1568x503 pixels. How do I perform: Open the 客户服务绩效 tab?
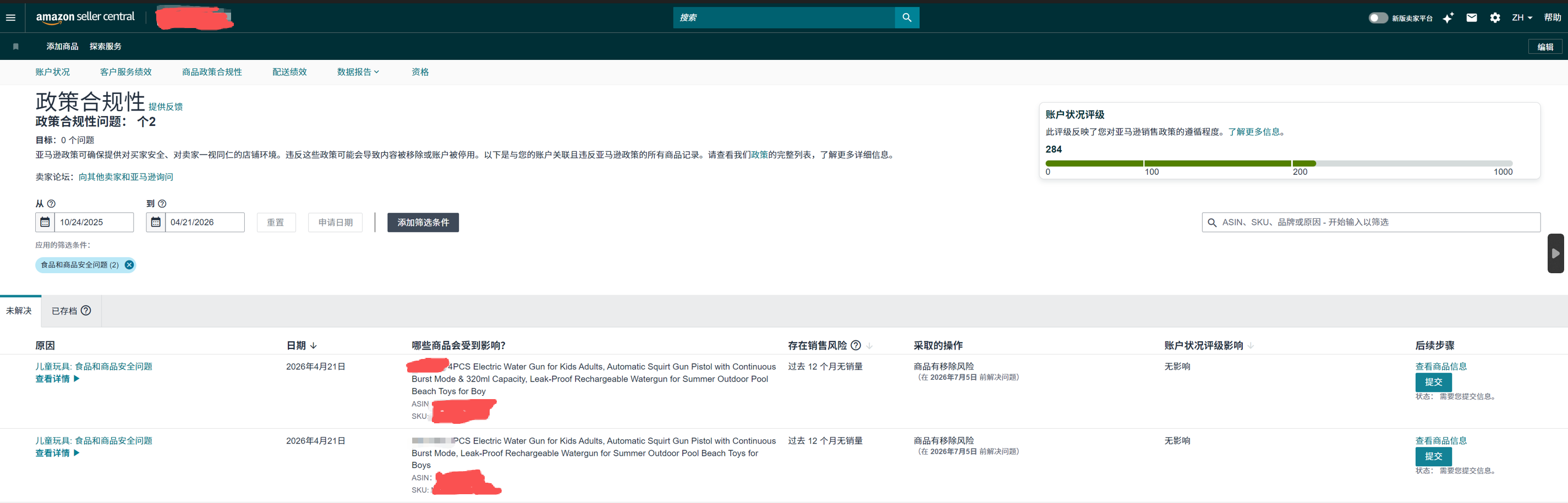125,72
